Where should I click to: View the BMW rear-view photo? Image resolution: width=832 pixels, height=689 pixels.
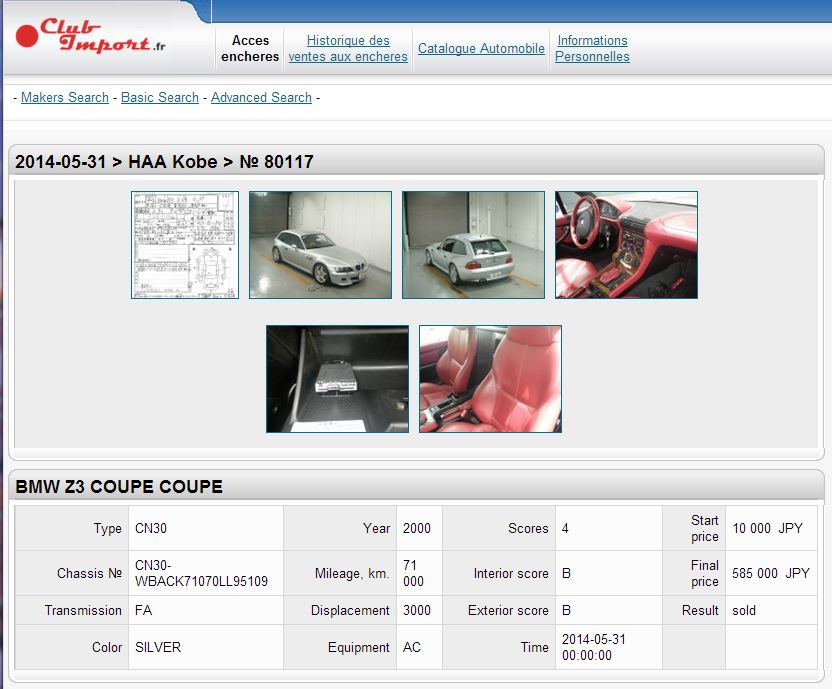click(473, 245)
